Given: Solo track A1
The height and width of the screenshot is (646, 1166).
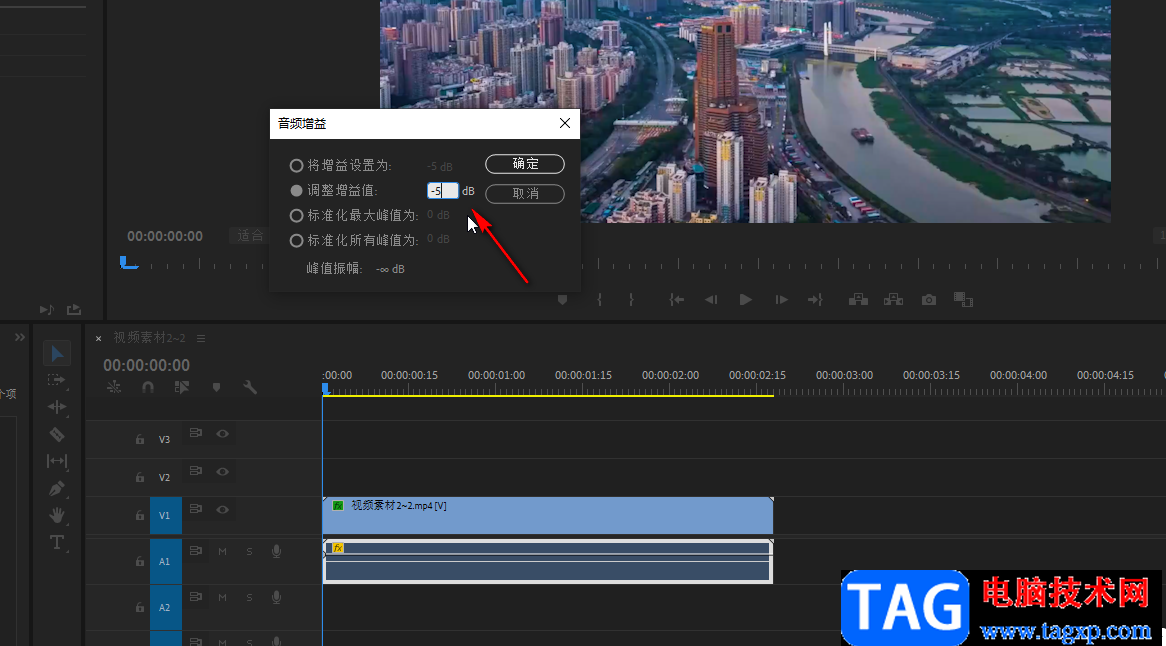Looking at the screenshot, I should (249, 552).
